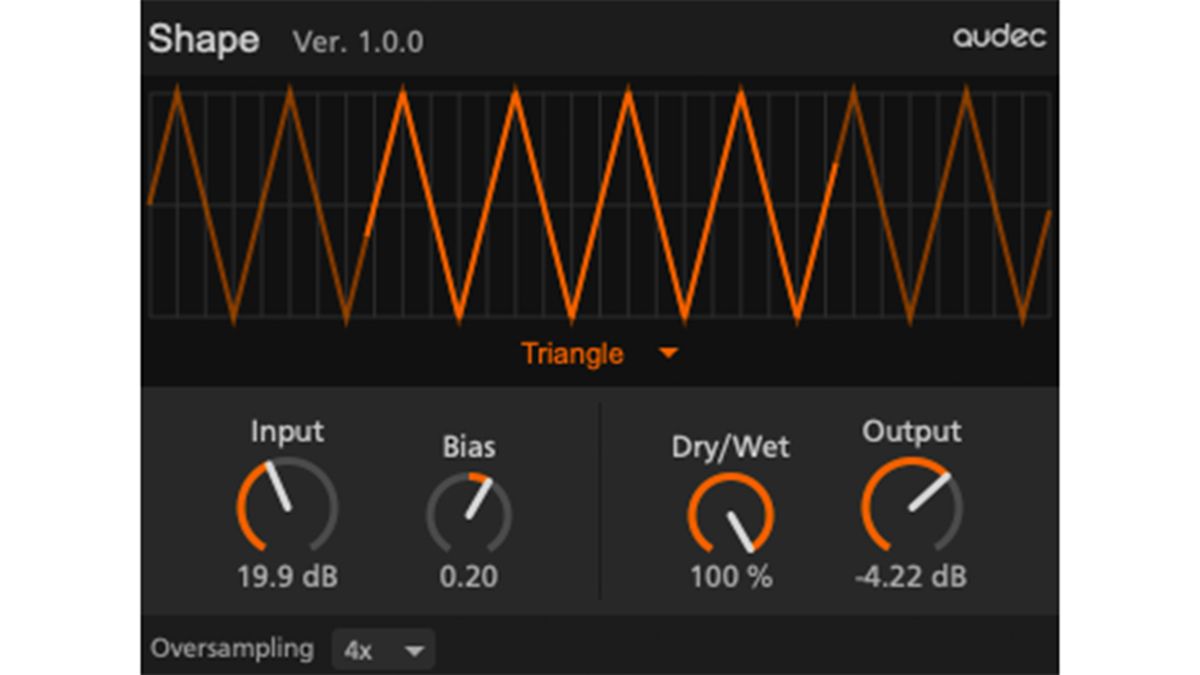Expand the Oversampling 4x selector

(384, 649)
